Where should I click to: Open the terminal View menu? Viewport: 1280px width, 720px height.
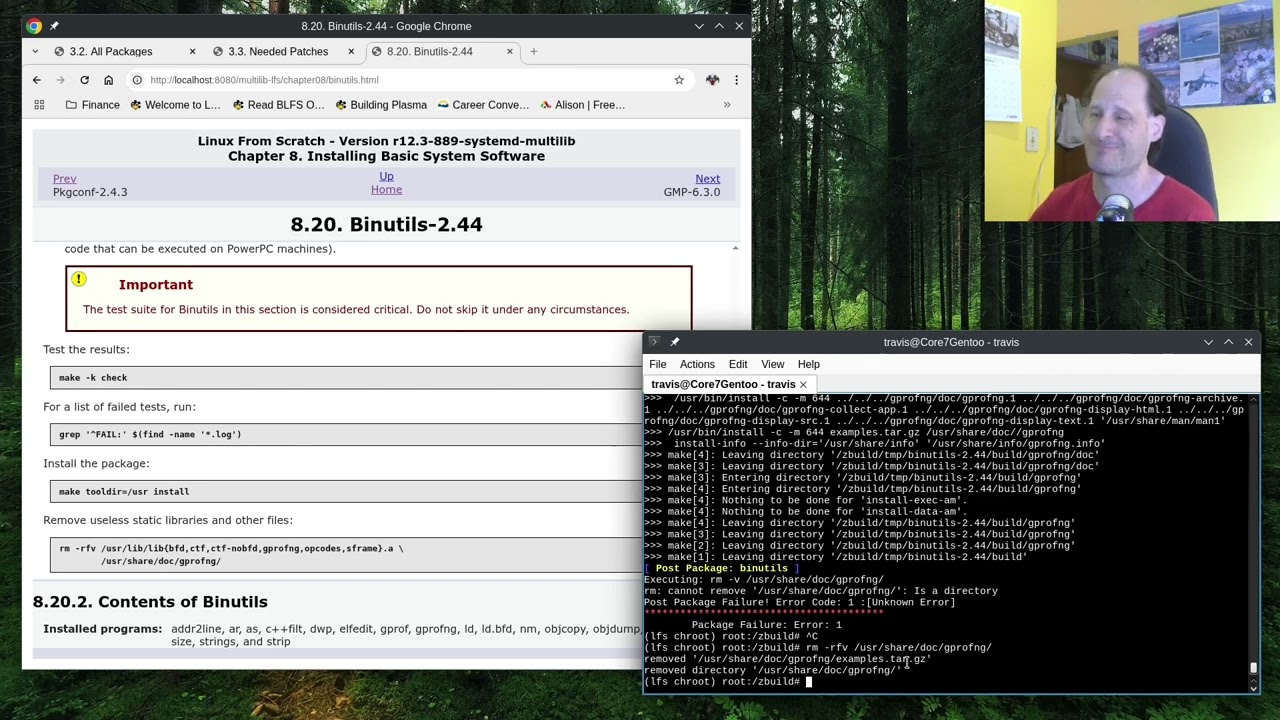click(773, 364)
